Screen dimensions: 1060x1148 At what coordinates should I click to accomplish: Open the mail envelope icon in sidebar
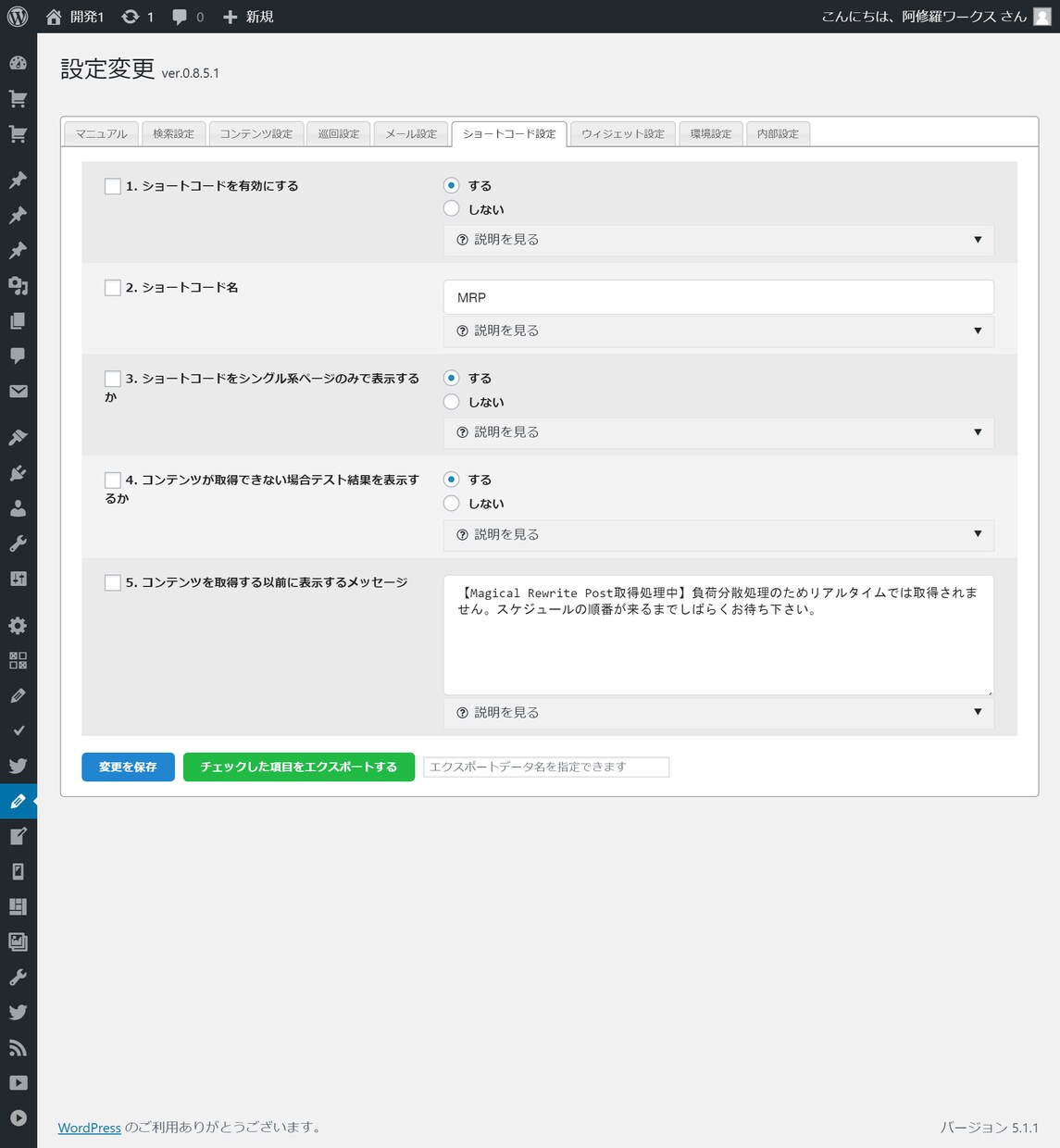(x=18, y=391)
